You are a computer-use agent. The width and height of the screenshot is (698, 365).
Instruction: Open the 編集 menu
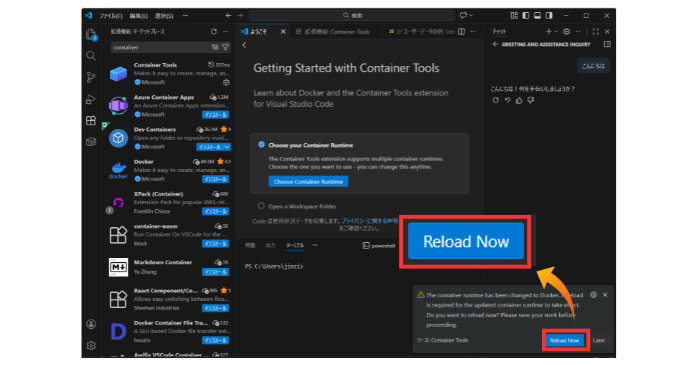[x=138, y=16]
